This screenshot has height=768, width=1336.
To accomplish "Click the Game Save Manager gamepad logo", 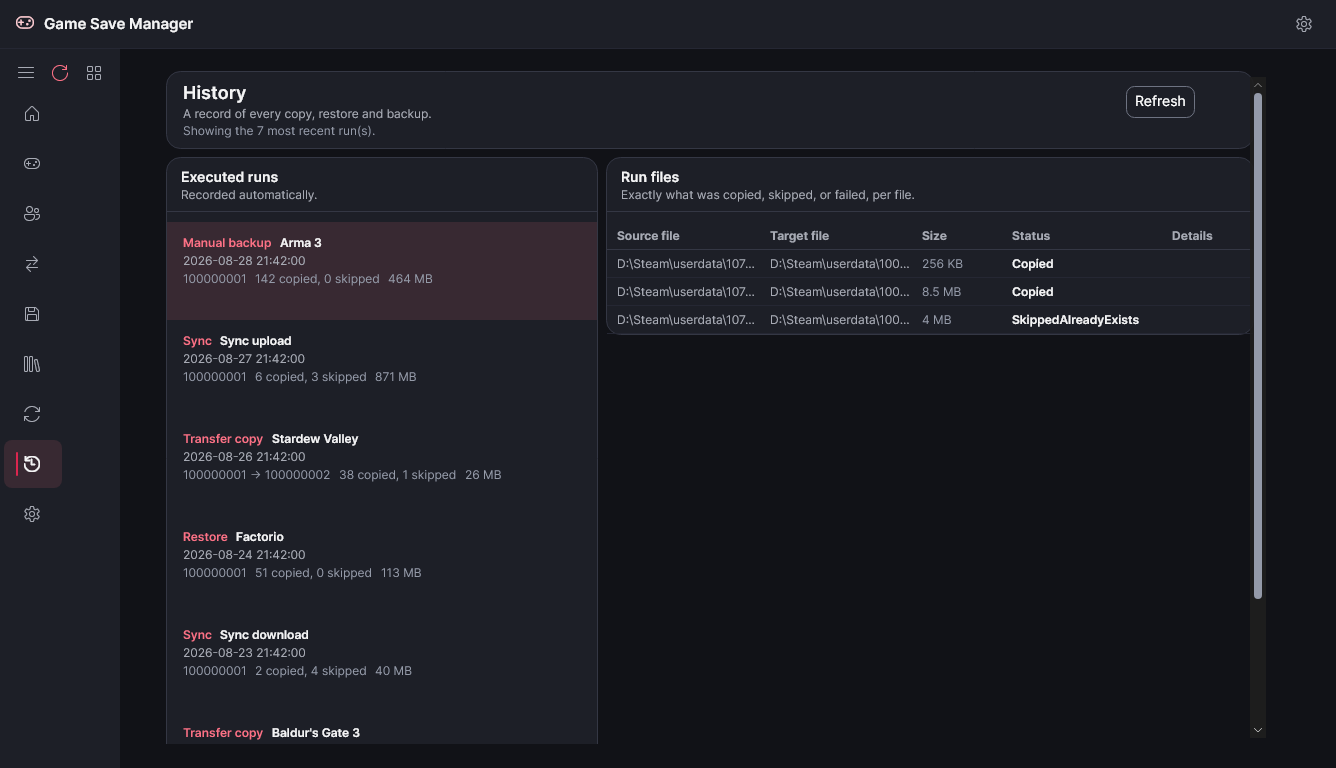I will [25, 23].
